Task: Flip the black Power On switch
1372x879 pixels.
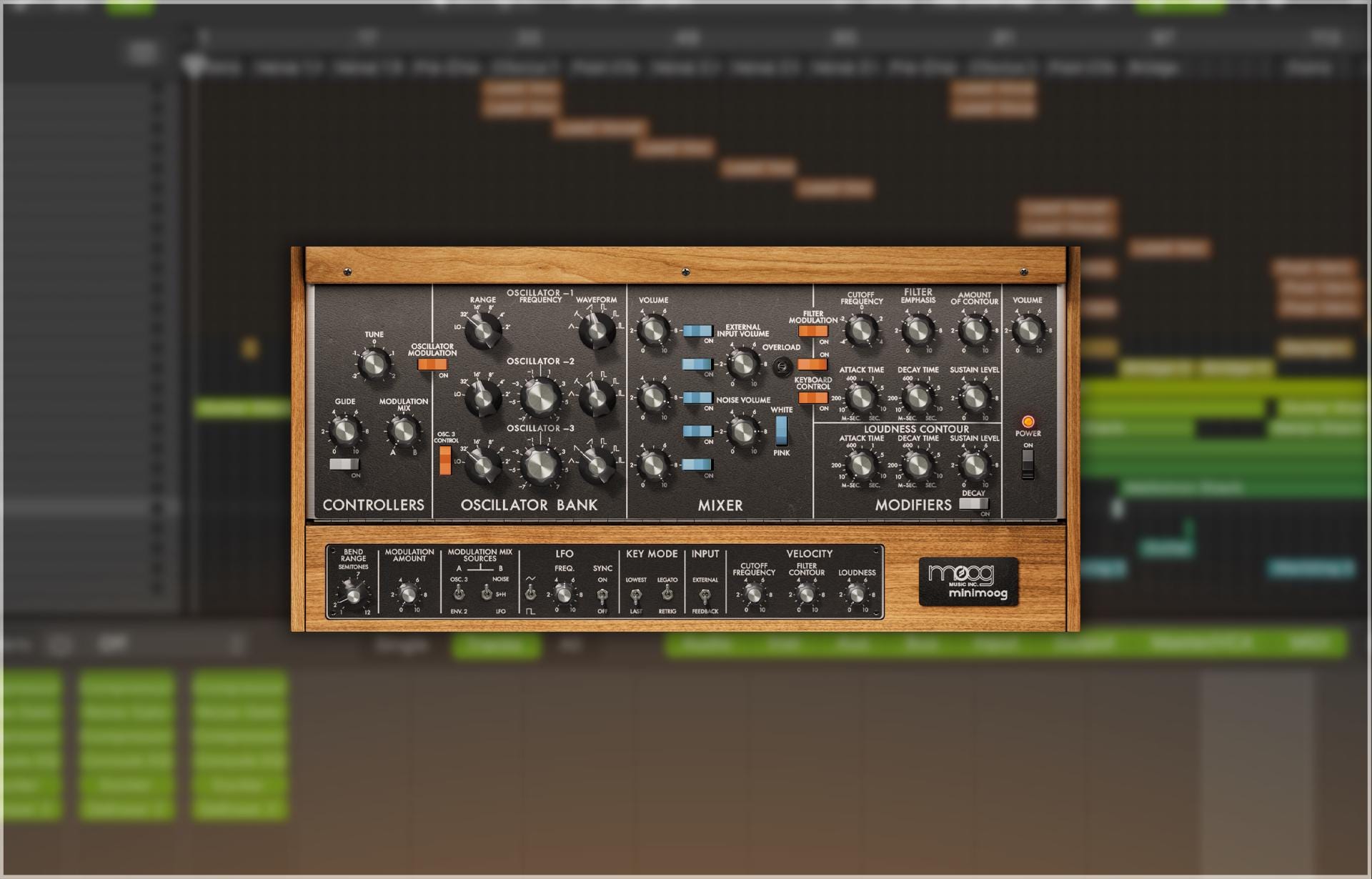Action: pos(1028,465)
